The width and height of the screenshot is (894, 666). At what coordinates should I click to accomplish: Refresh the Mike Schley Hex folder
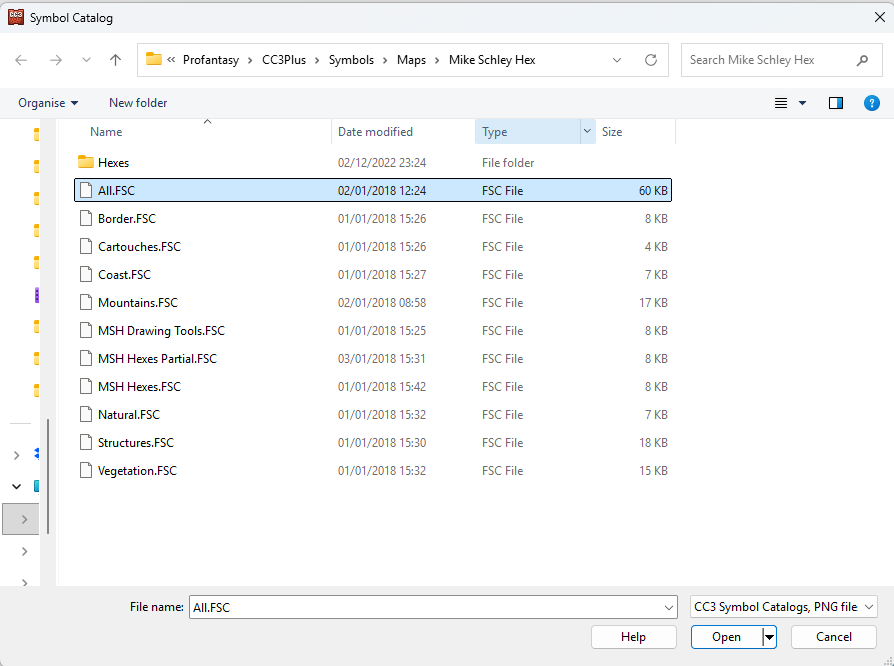coord(651,60)
